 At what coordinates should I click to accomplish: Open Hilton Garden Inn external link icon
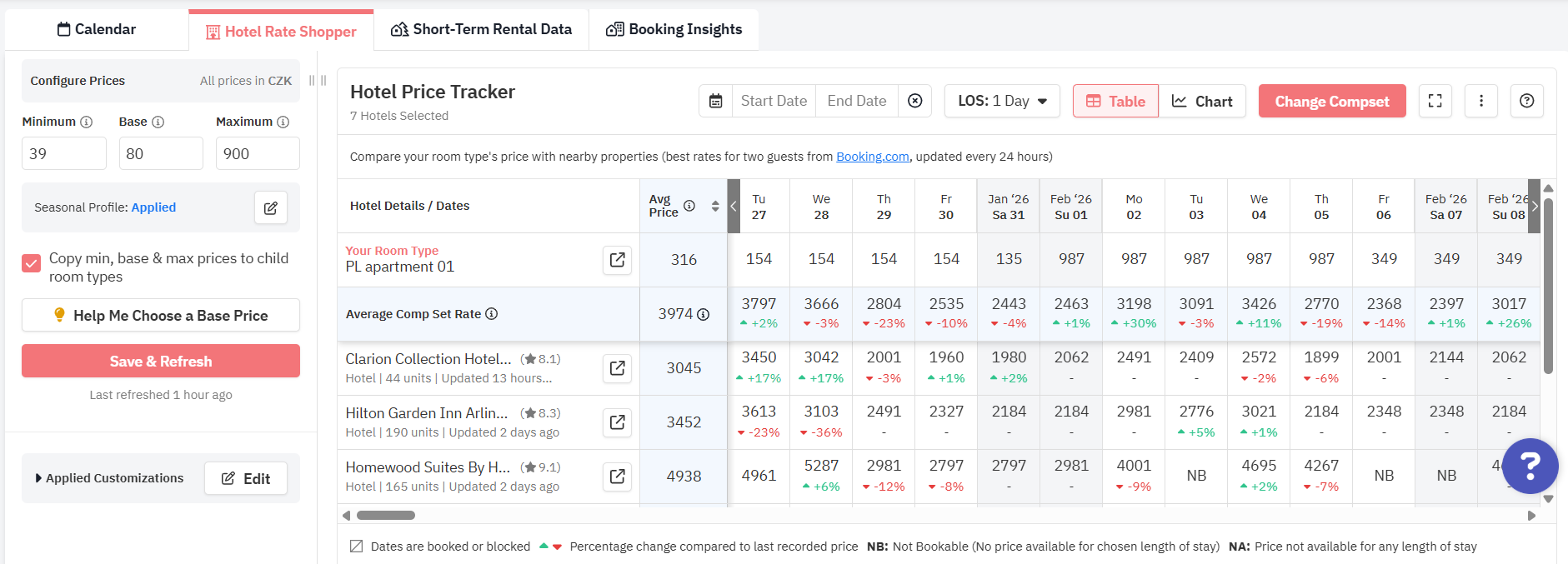(x=617, y=422)
